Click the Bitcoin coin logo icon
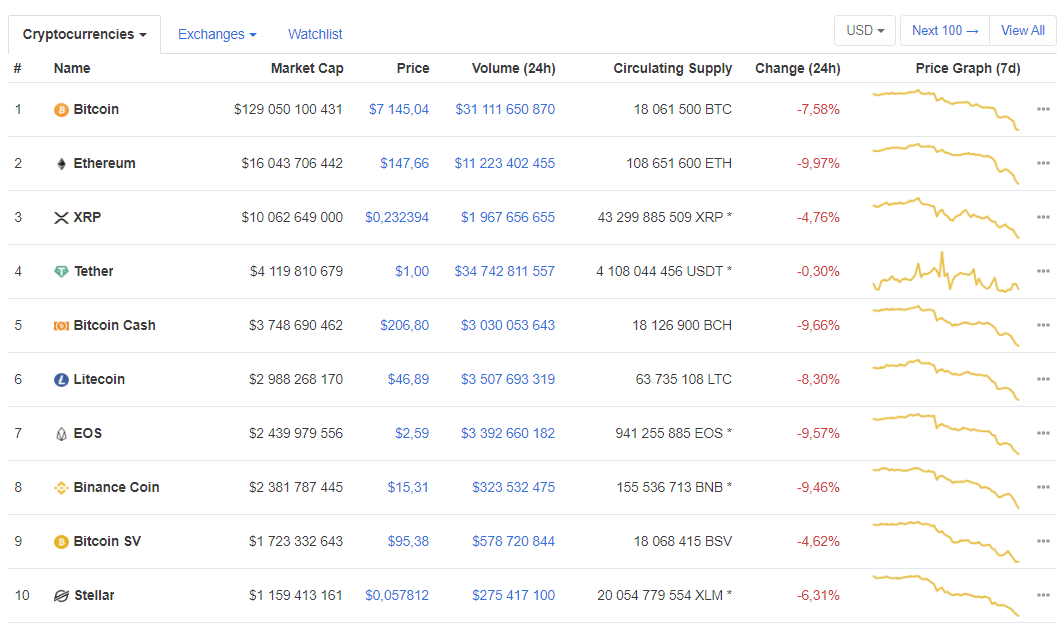The width and height of the screenshot is (1064, 625). pyautogui.click(x=61, y=110)
